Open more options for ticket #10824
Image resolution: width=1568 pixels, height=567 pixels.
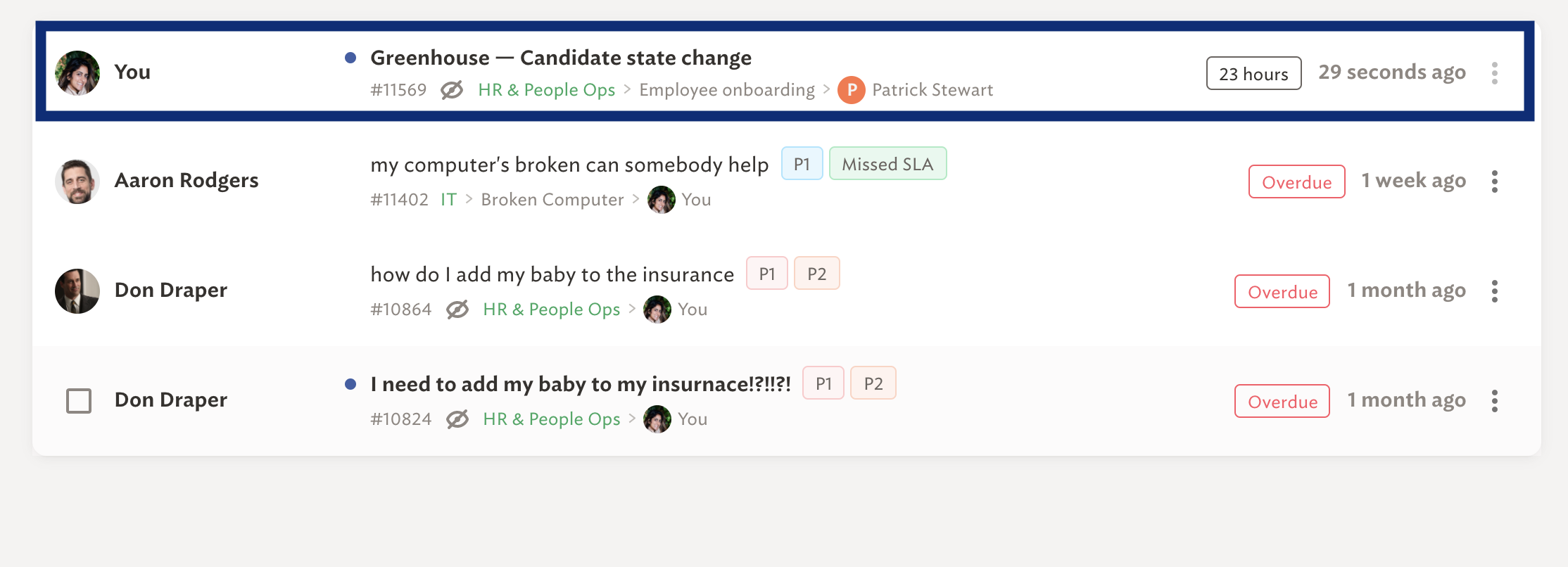tap(1495, 401)
